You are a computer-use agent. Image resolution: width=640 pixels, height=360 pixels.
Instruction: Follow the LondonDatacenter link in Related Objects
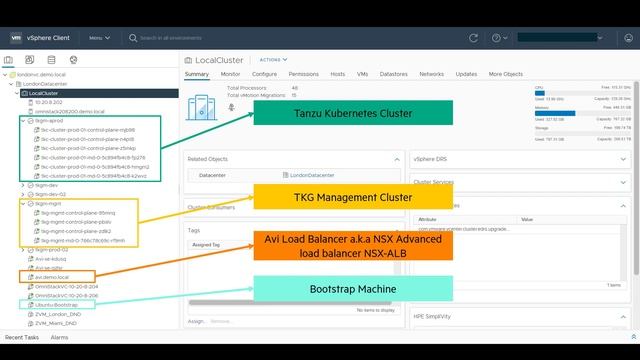[x=312, y=175]
